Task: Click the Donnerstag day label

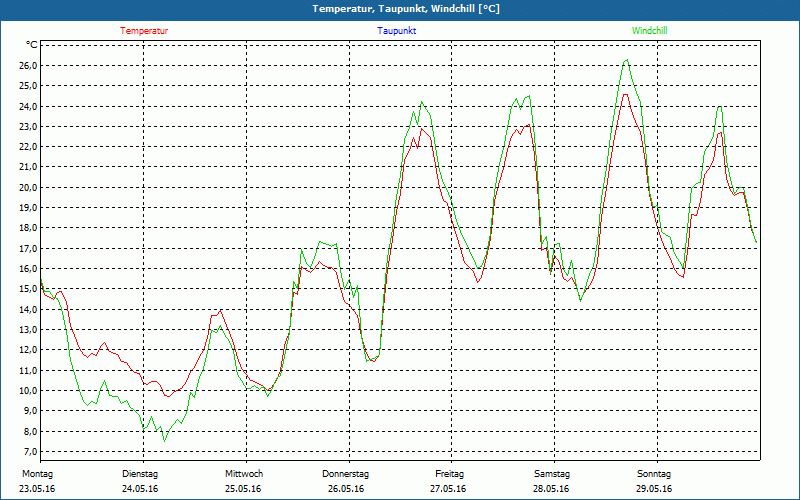Action: (345, 474)
